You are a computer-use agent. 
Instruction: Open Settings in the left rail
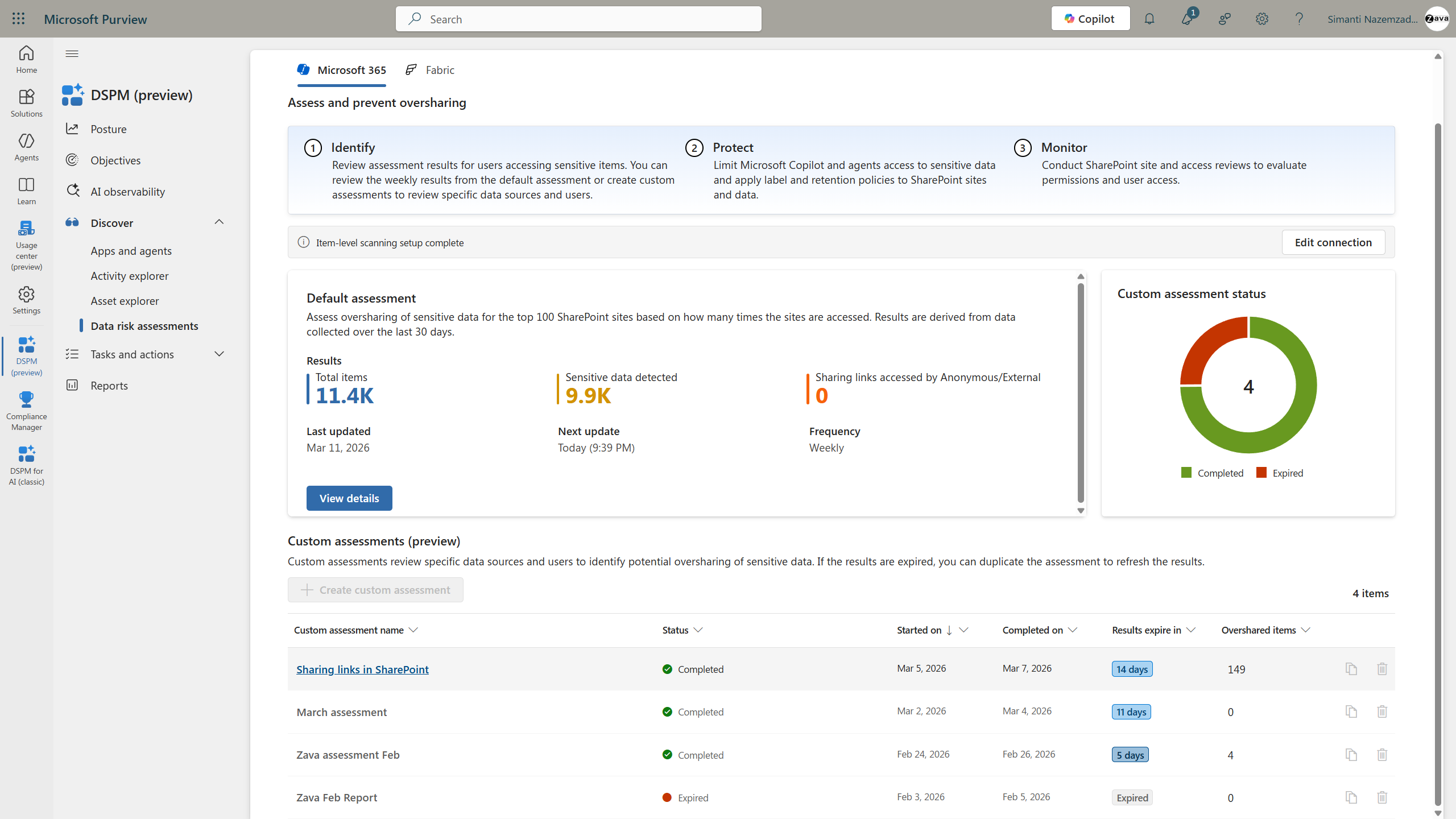tap(26, 300)
